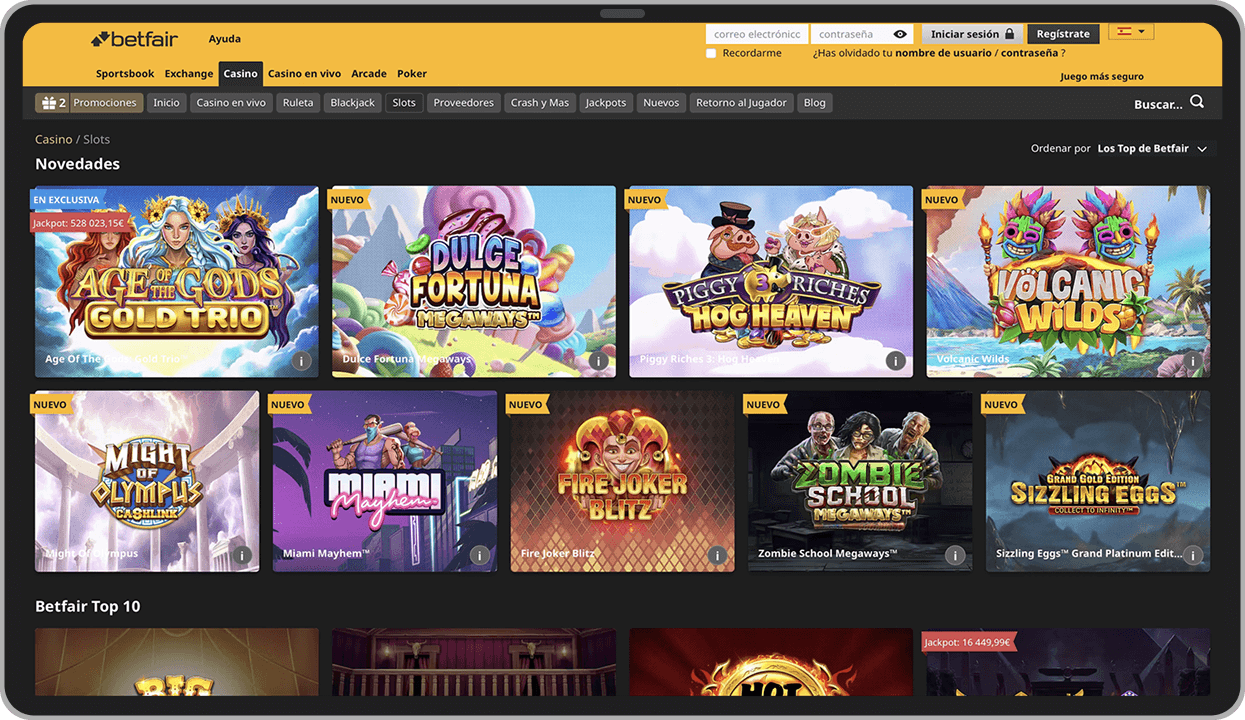The height and width of the screenshot is (720, 1245).
Task: Enable the Recordarme checkbox
Action: [x=711, y=53]
